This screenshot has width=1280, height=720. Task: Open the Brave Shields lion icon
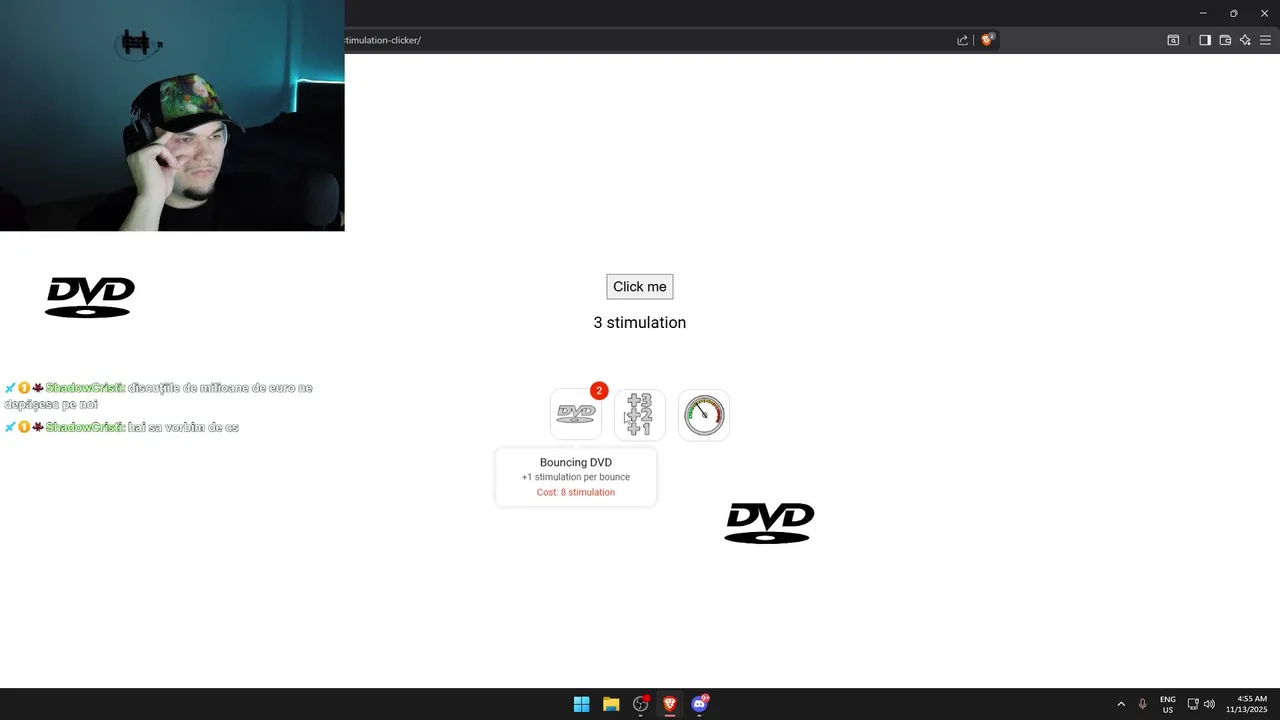(987, 40)
